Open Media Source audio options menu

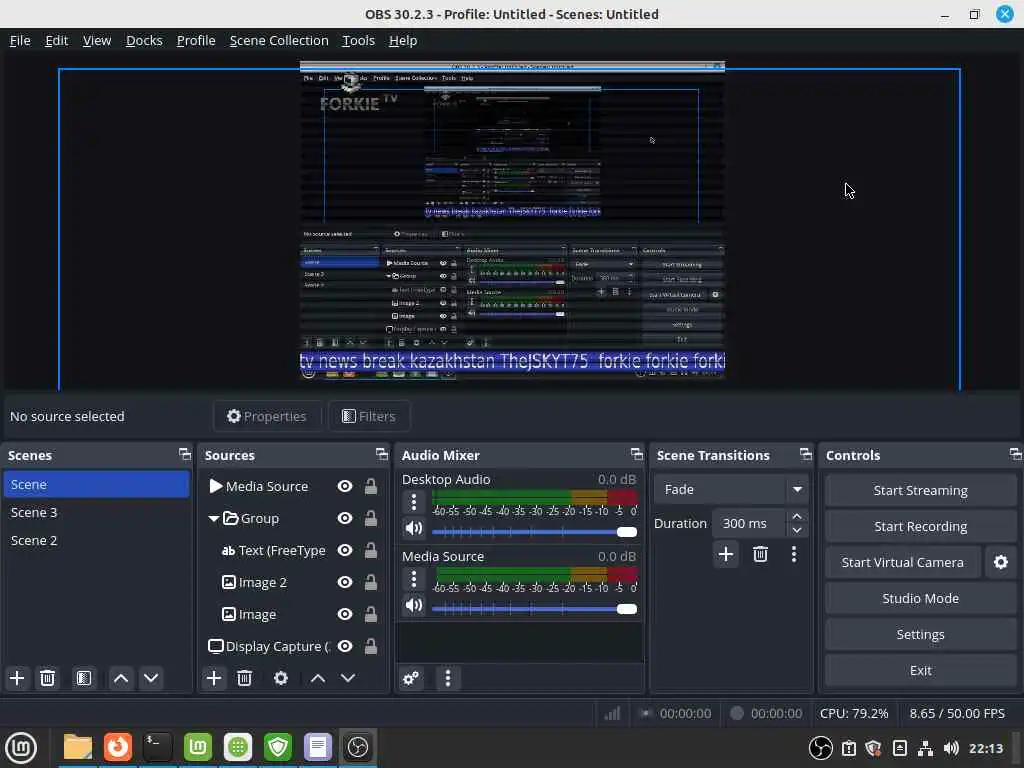coord(413,579)
